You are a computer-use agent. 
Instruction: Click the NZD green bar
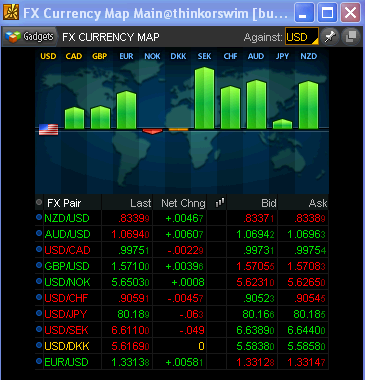pyautogui.click(x=308, y=105)
